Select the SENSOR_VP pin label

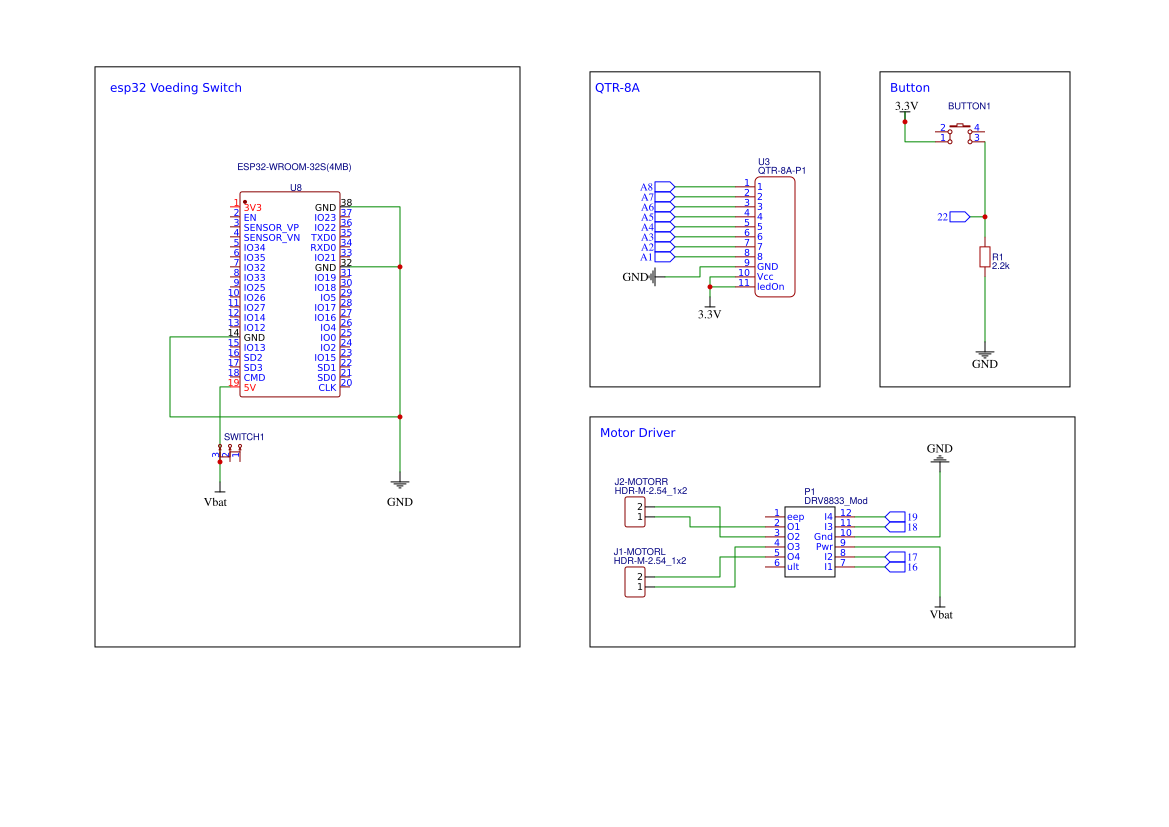click(x=271, y=228)
